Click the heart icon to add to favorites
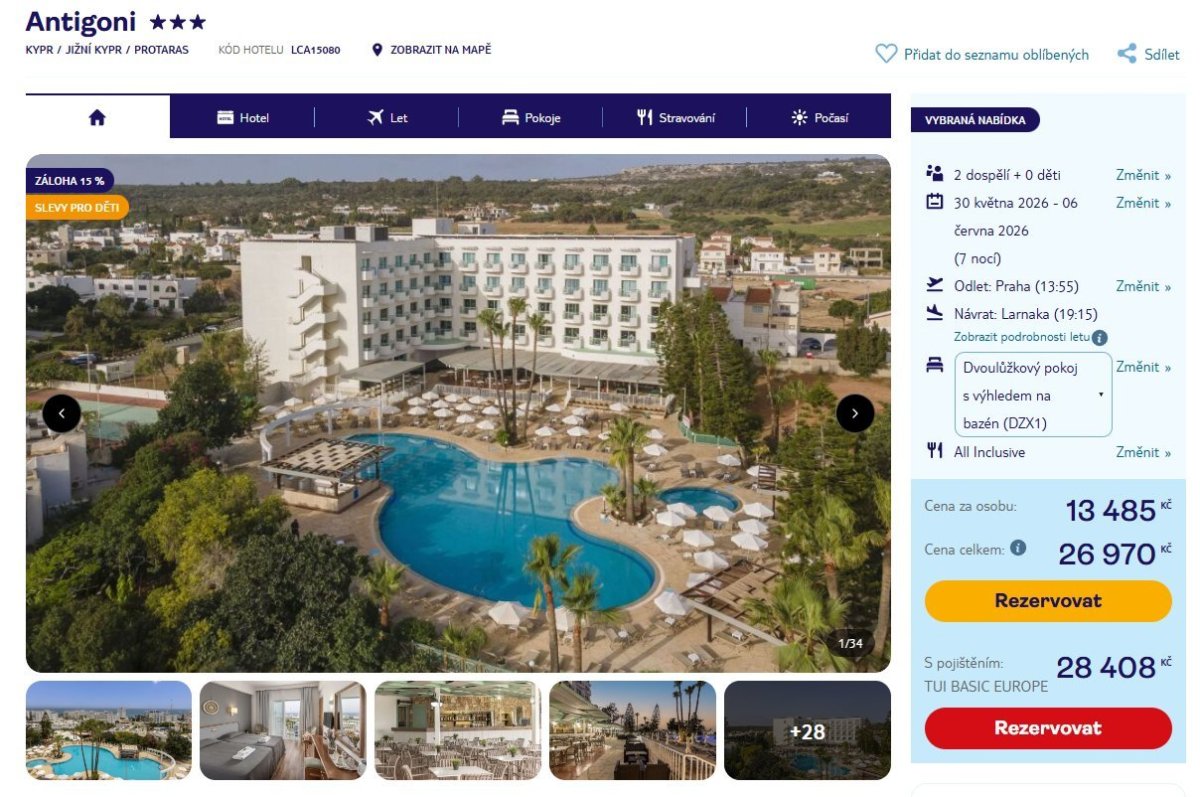The image size is (1200, 797). click(886, 54)
